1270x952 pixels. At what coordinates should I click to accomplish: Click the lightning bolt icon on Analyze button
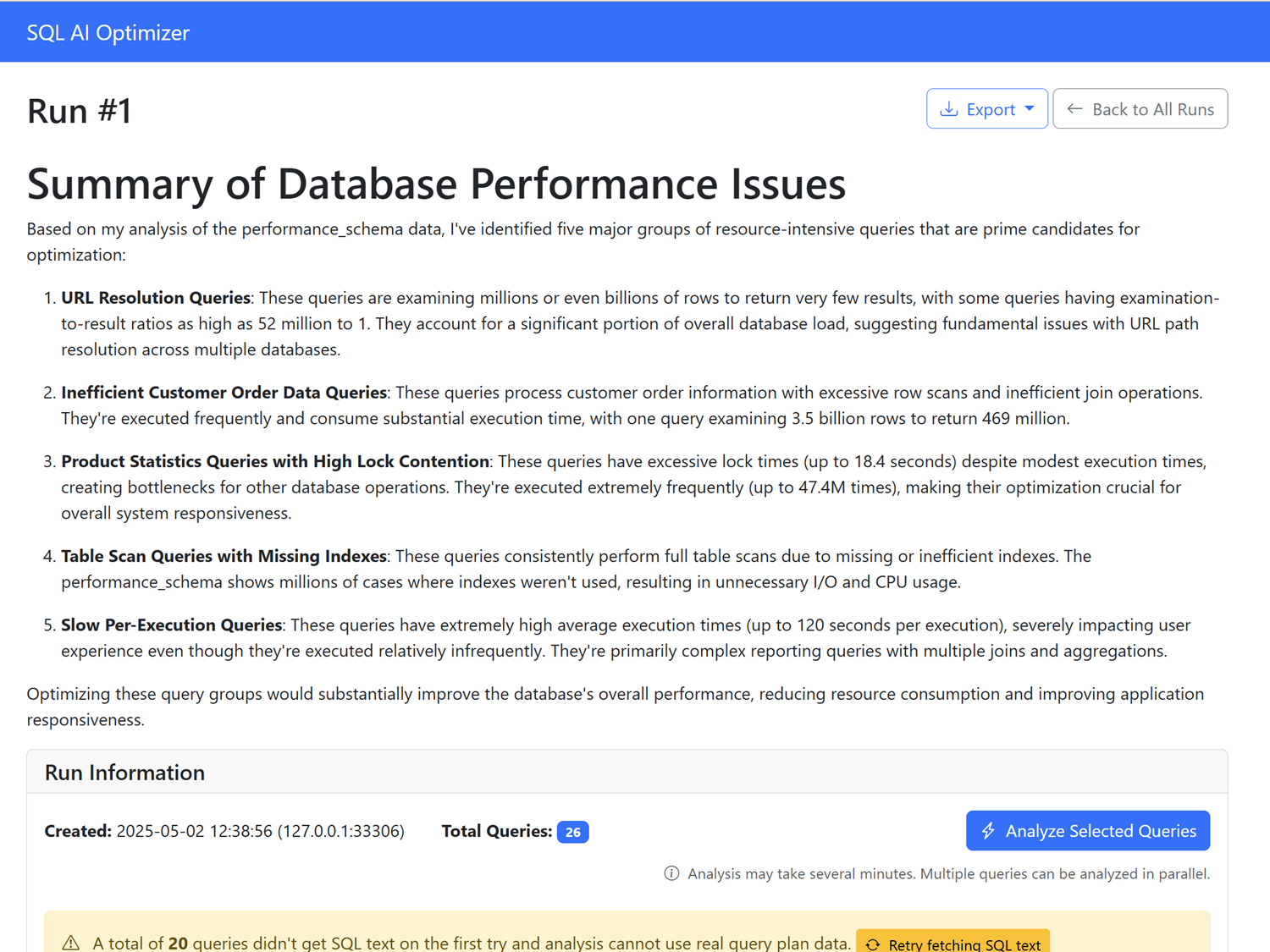pos(988,831)
